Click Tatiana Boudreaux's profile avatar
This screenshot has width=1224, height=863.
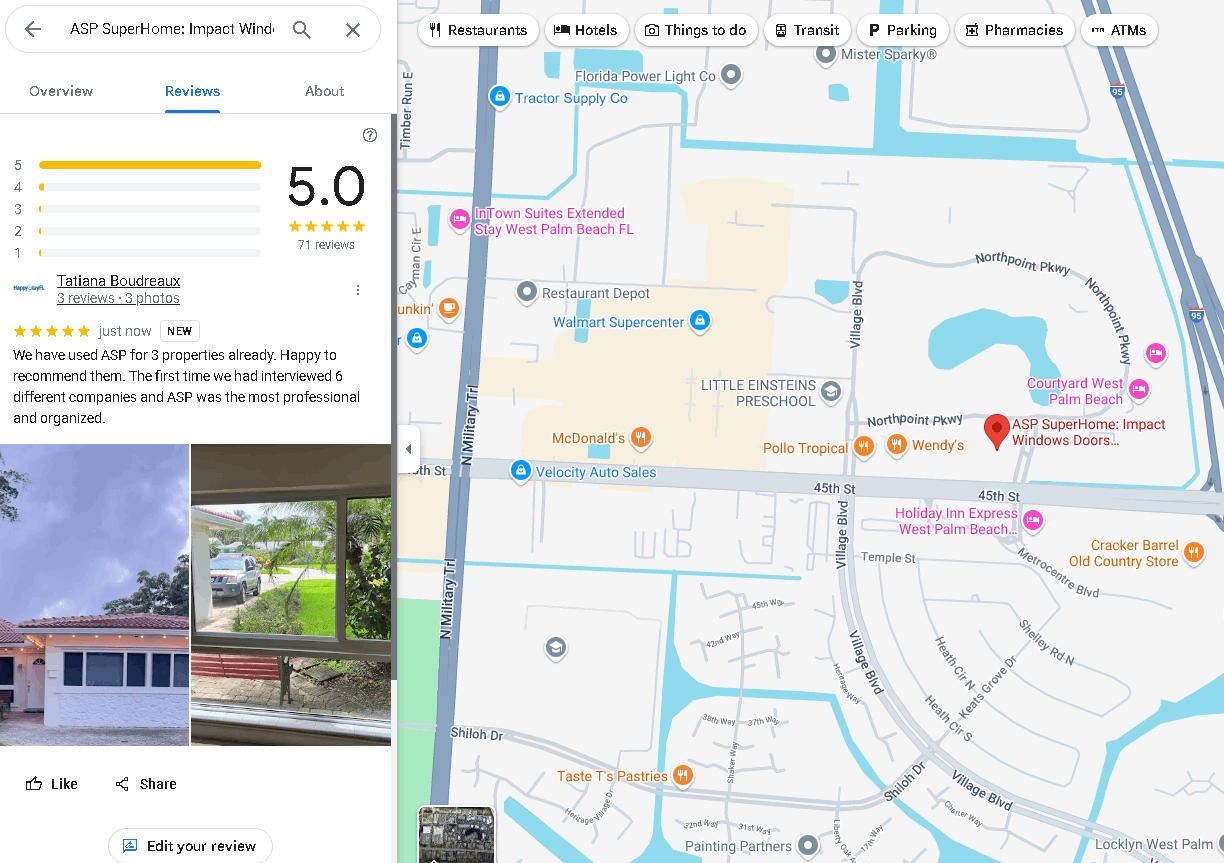[x=29, y=288]
